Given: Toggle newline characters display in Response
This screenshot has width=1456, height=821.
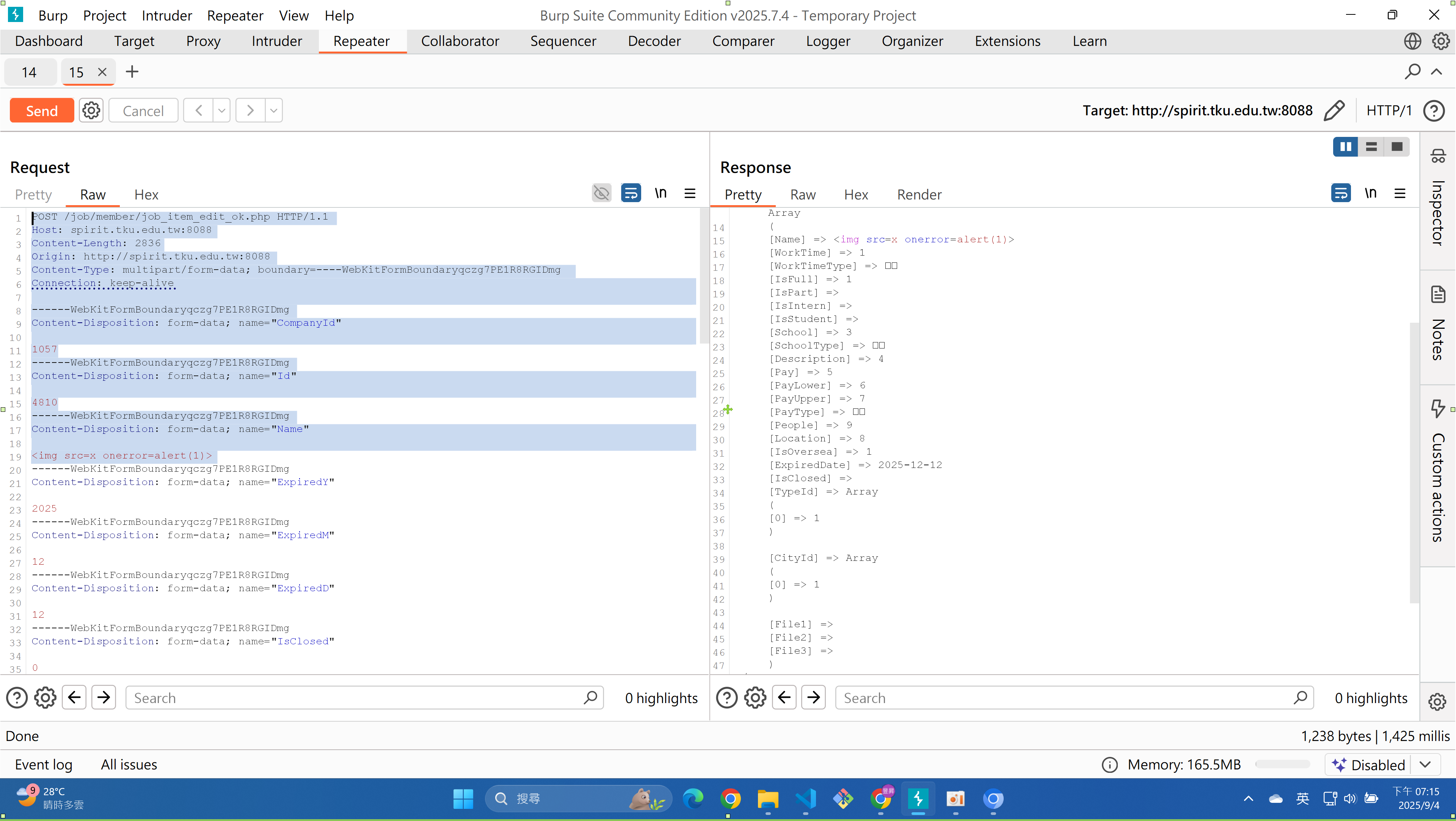Looking at the screenshot, I should tap(1370, 193).
